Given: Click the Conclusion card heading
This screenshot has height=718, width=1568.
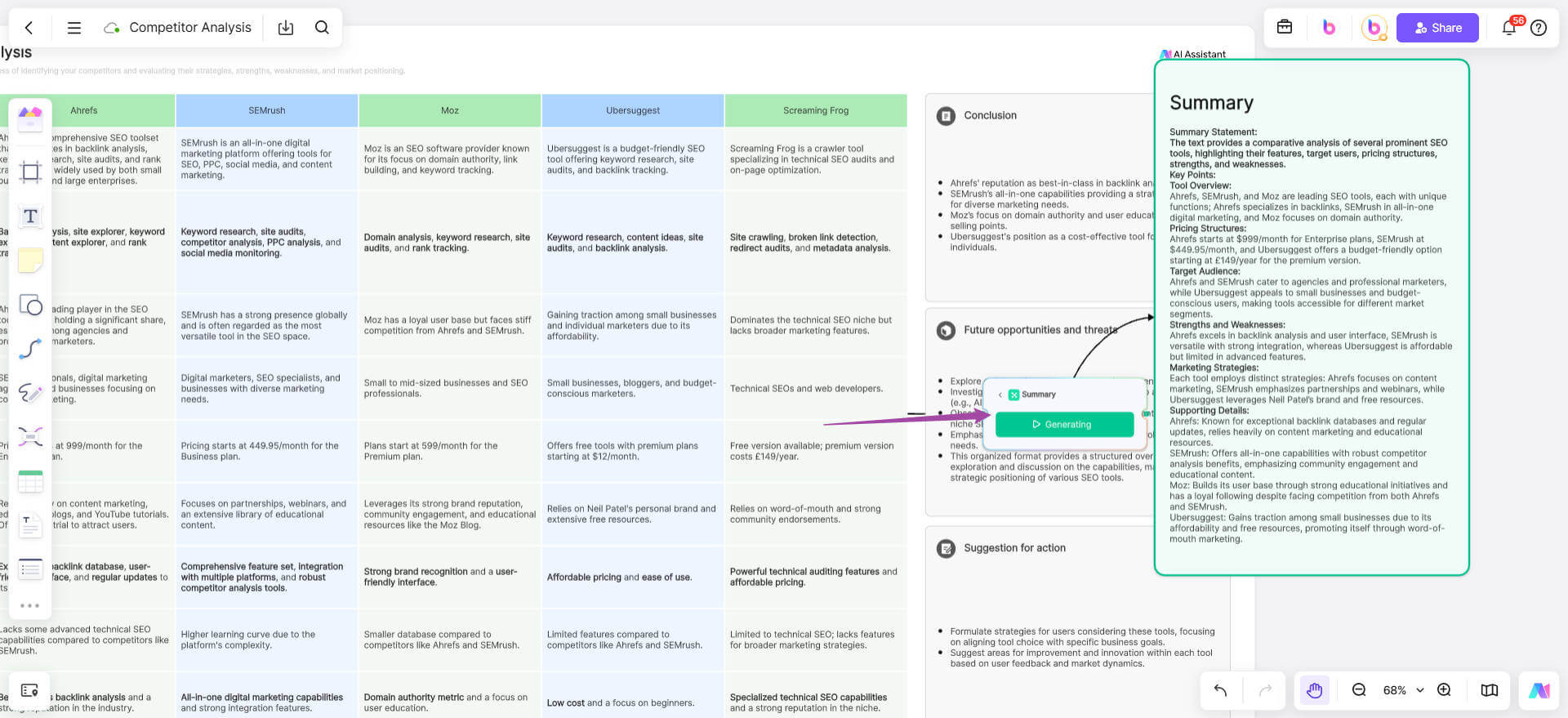Looking at the screenshot, I should [x=990, y=115].
